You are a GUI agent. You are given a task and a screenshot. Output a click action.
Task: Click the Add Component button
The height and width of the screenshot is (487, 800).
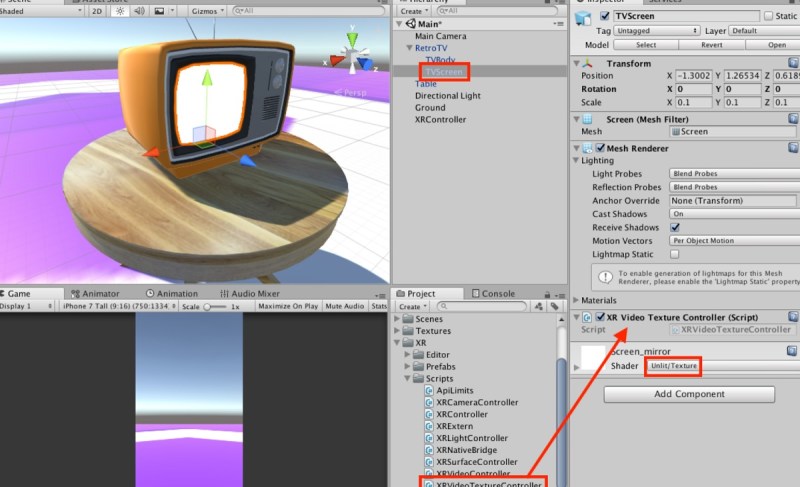(x=689, y=394)
